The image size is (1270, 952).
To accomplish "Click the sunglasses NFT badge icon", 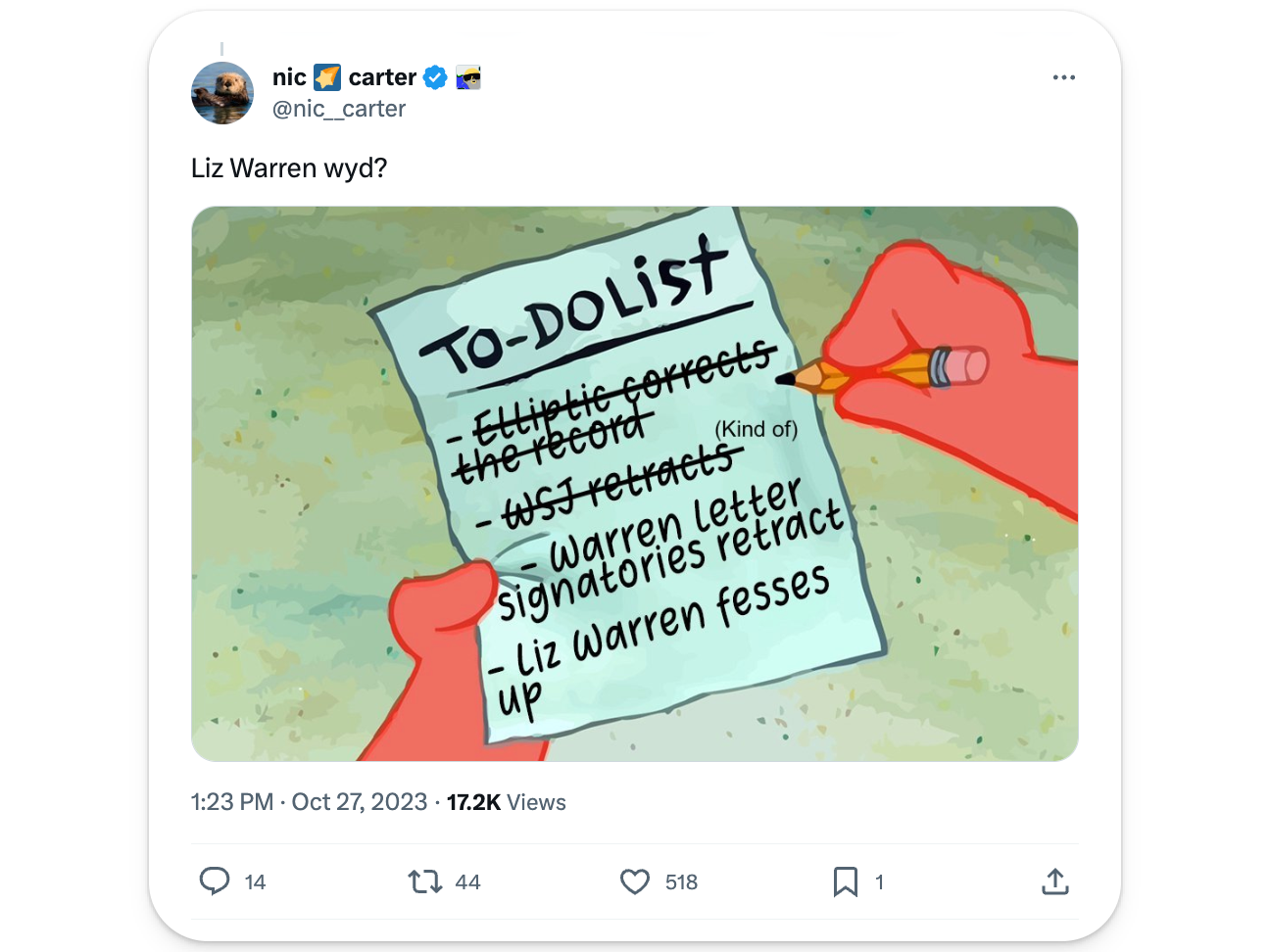I will [468, 77].
